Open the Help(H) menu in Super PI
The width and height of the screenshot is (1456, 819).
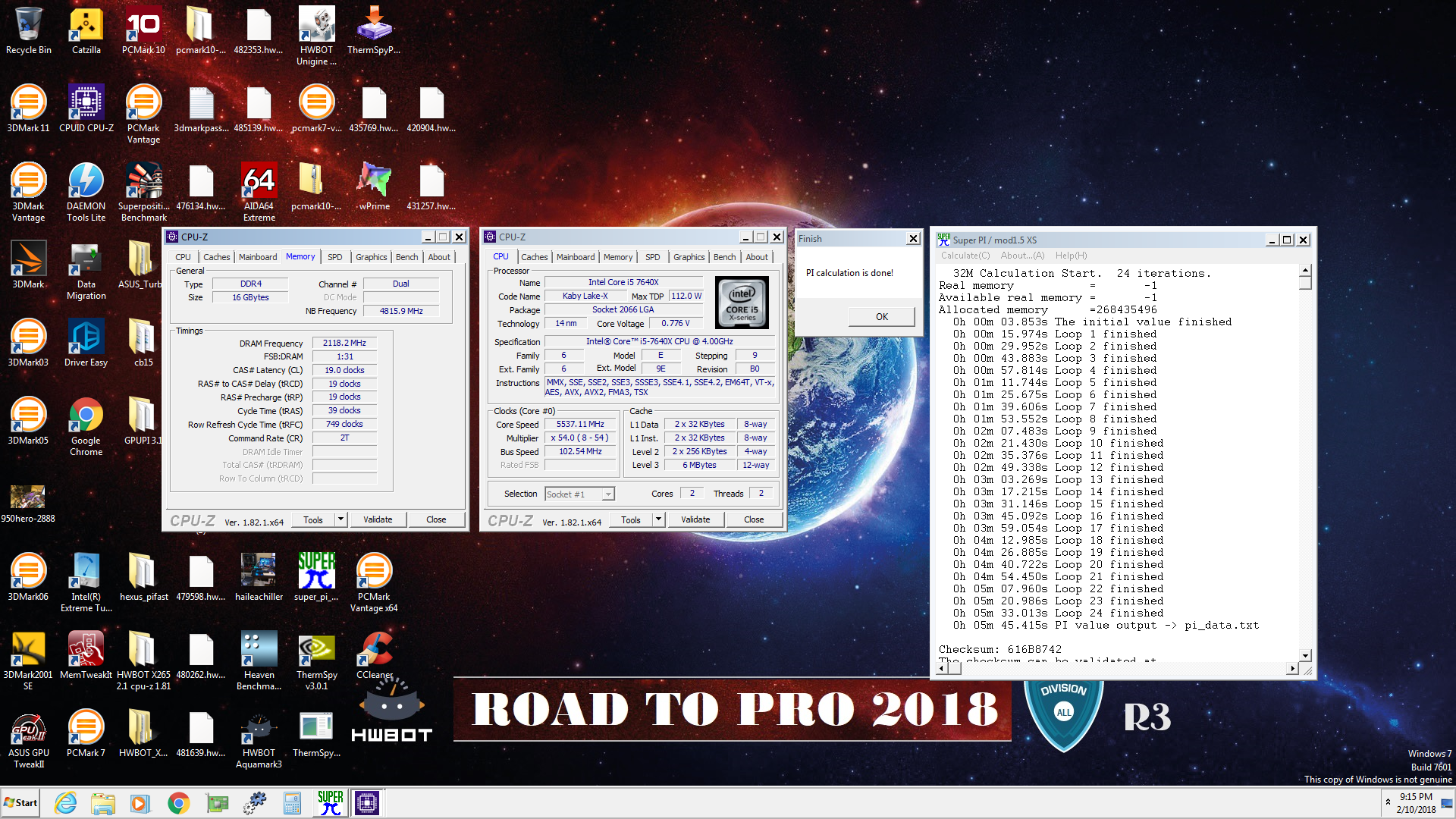tap(1071, 256)
